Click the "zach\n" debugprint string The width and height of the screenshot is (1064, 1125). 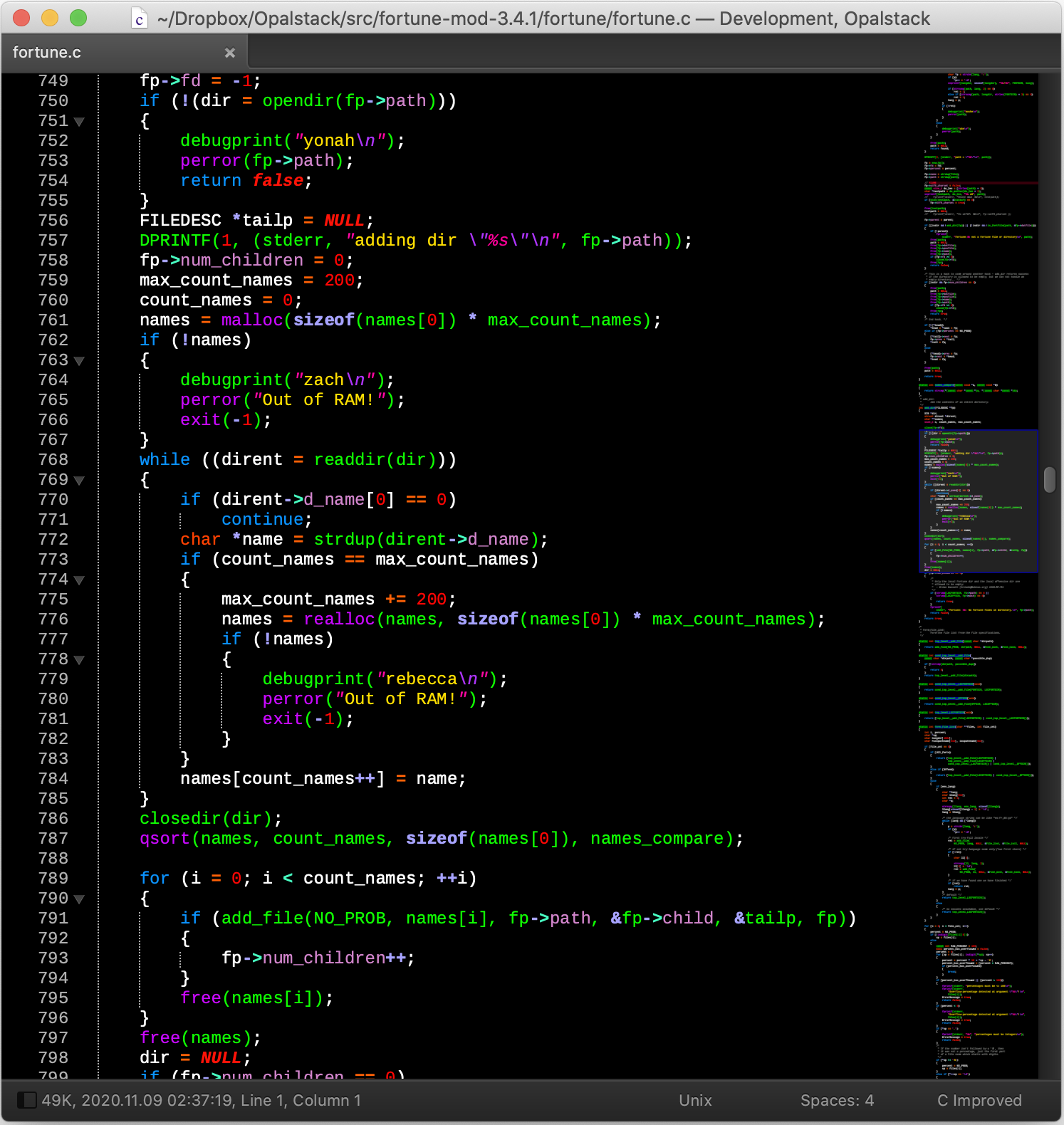[339, 380]
